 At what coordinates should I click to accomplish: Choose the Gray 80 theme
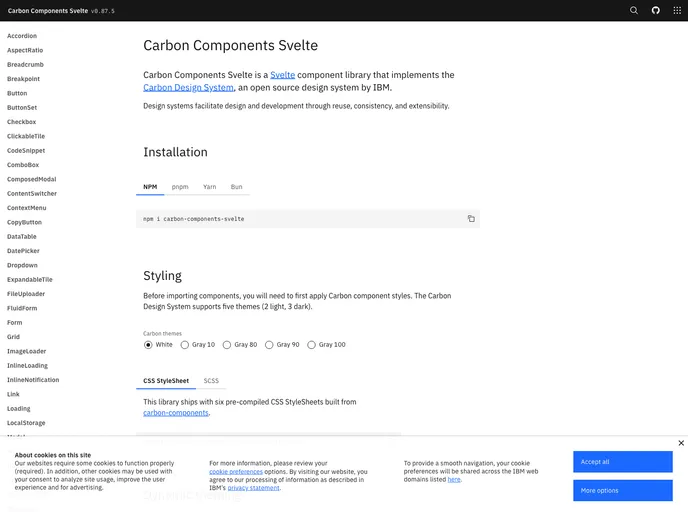click(227, 345)
